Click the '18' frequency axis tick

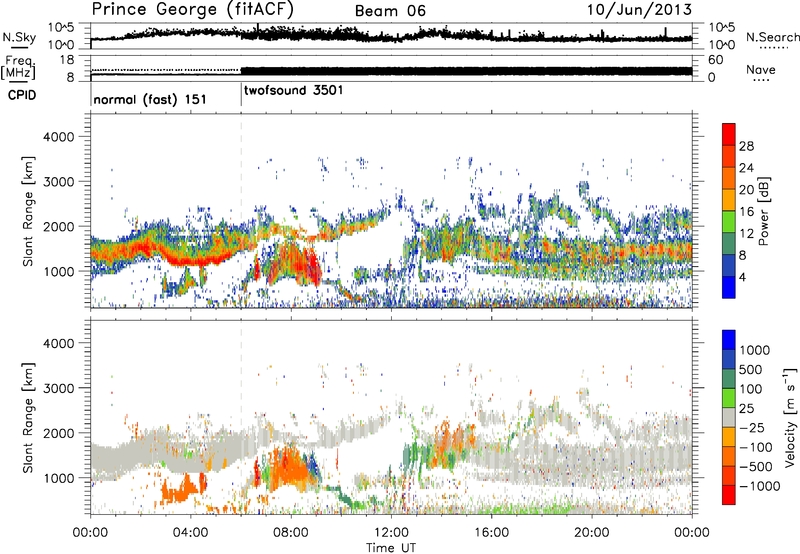pyautogui.click(x=67, y=60)
